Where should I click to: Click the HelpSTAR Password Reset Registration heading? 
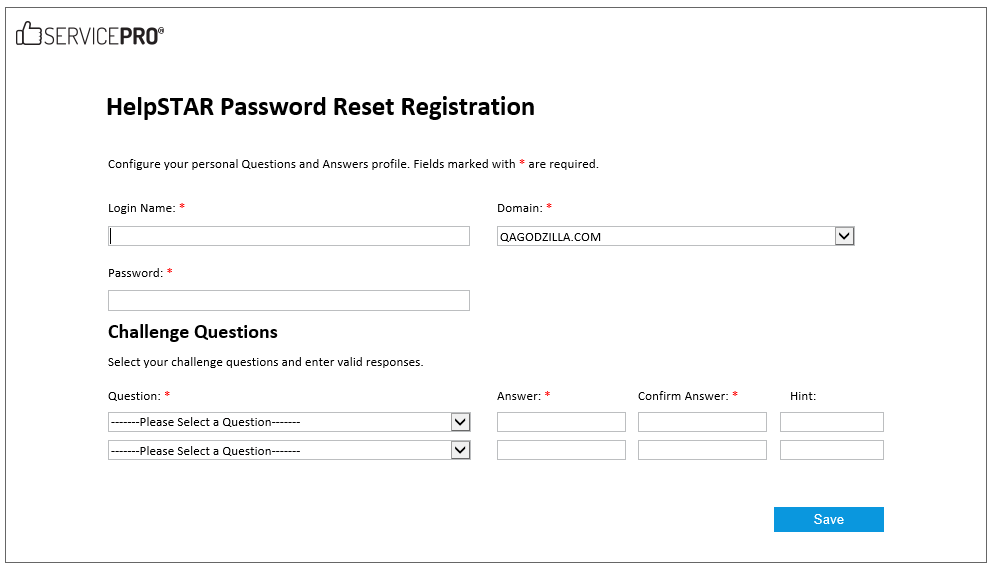coord(320,107)
